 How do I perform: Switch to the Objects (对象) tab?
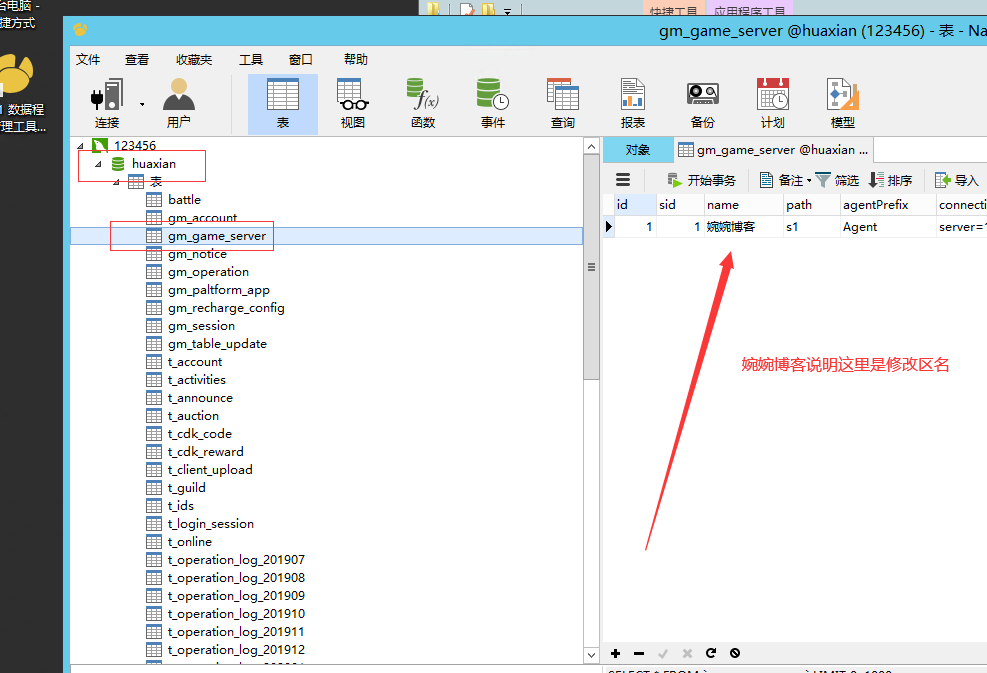pyautogui.click(x=637, y=150)
